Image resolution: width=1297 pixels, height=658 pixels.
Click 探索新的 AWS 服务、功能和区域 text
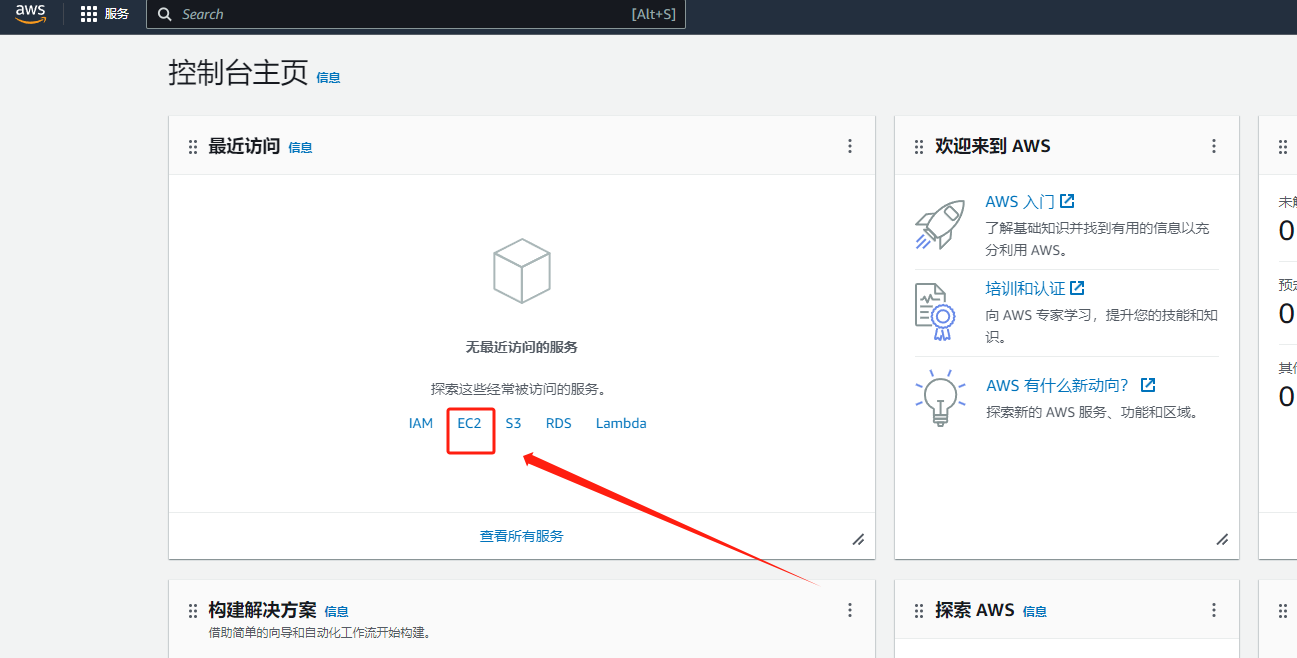pos(1092,412)
